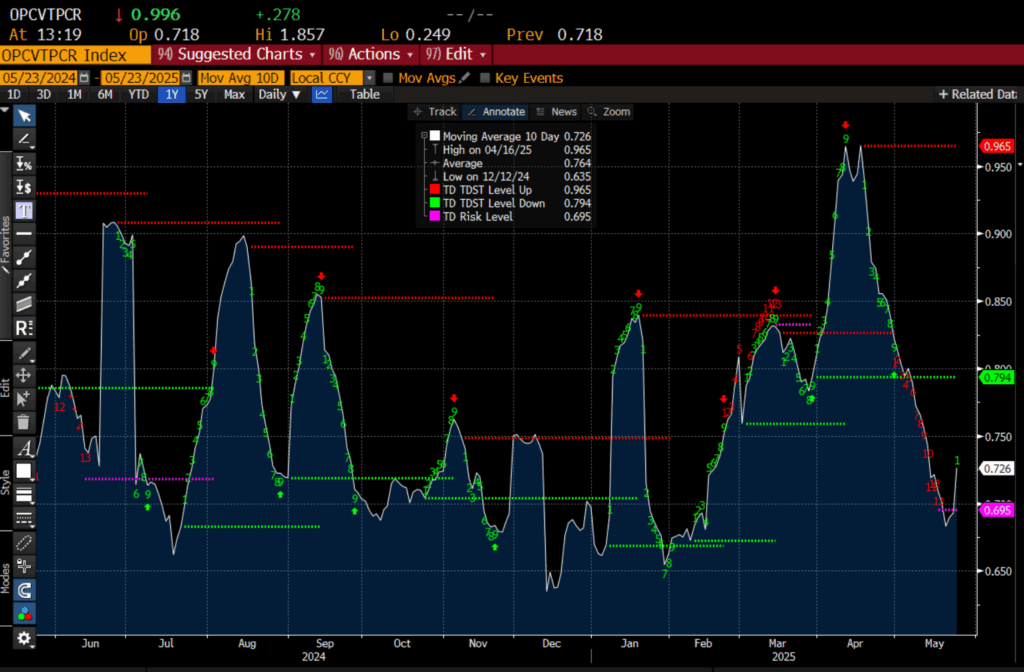Screen dimensions: 1024x672
Task: Pick the shaded channel drawing tool
Action: click(24, 304)
